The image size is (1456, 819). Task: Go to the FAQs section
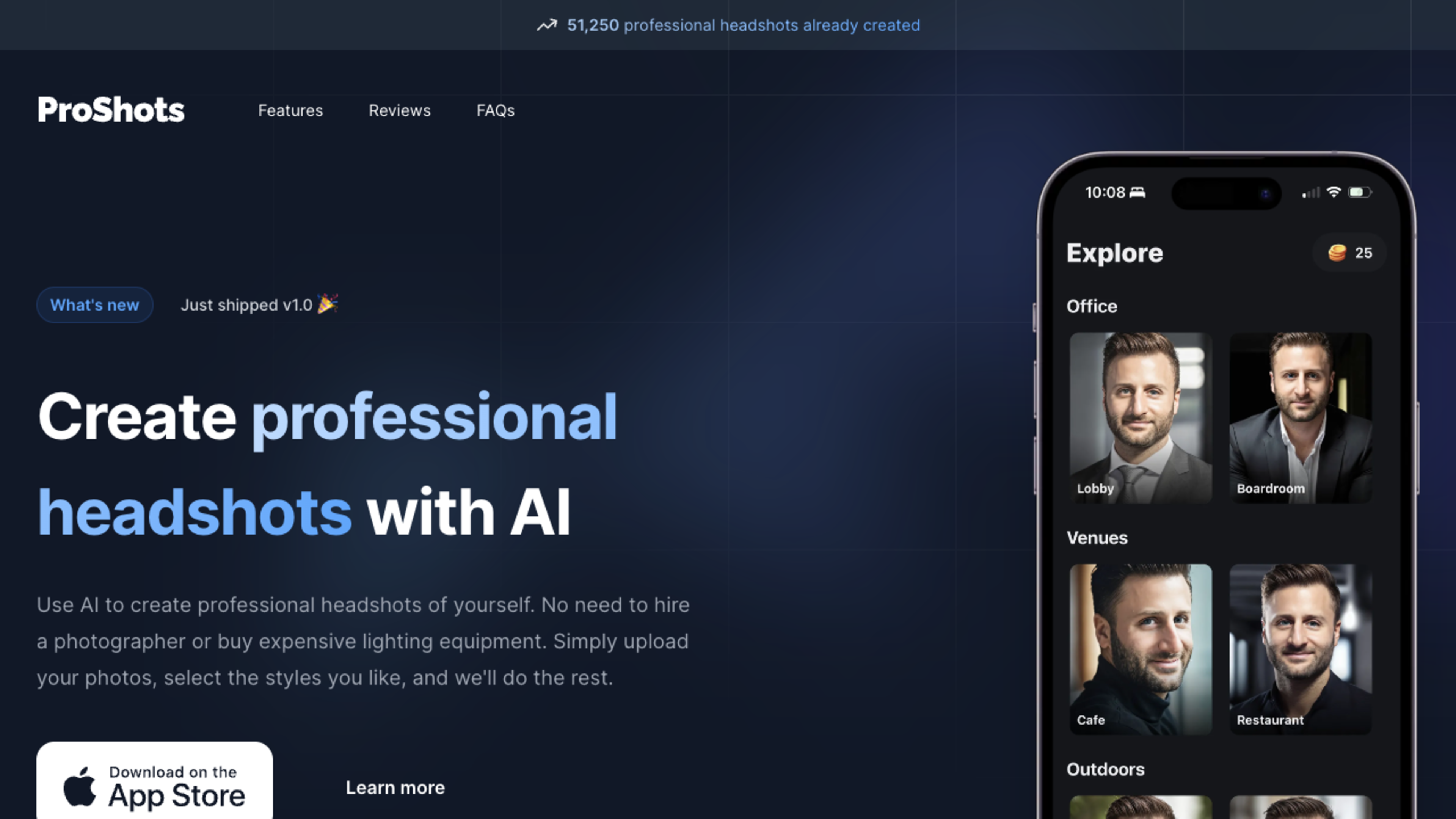tap(496, 110)
